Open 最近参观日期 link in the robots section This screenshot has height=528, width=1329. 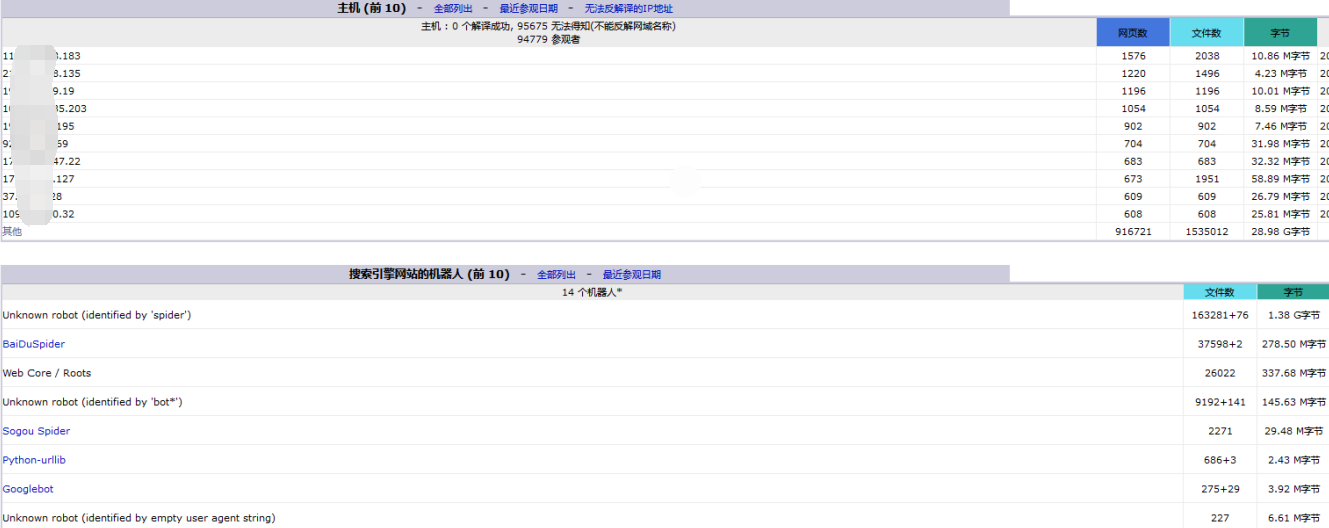click(631, 274)
